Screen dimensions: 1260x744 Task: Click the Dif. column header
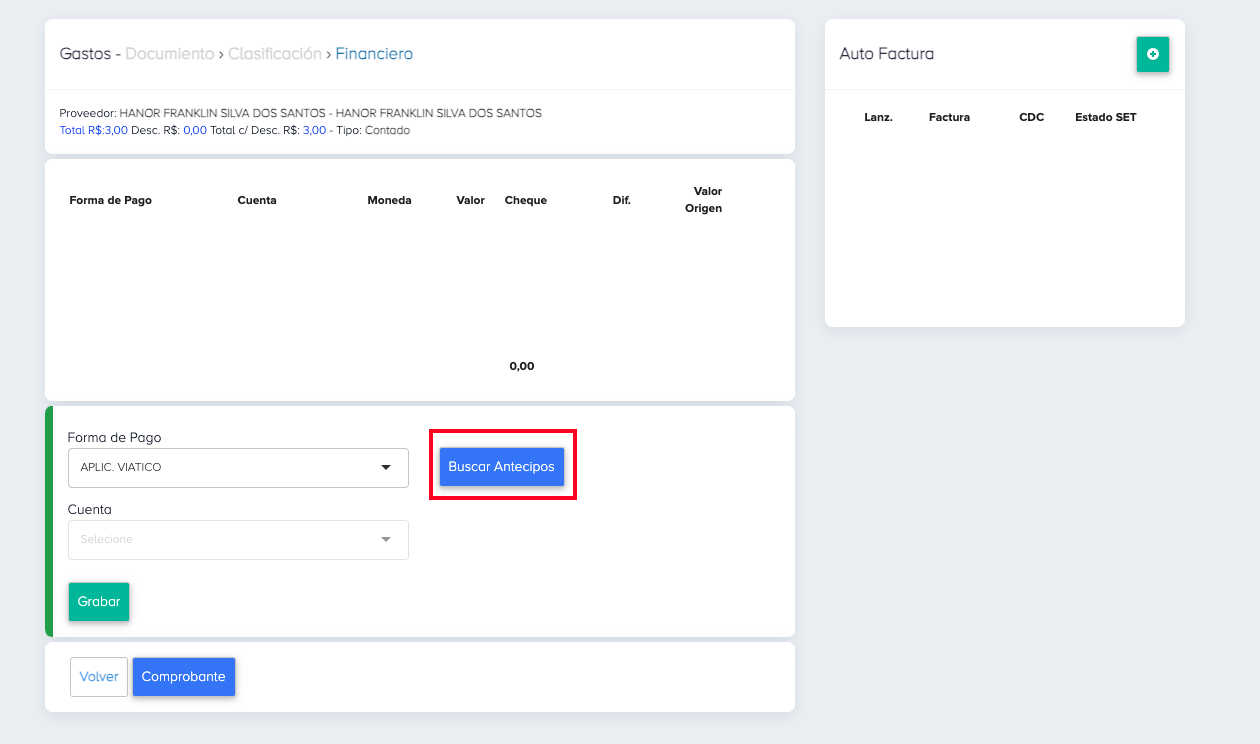pyautogui.click(x=621, y=200)
